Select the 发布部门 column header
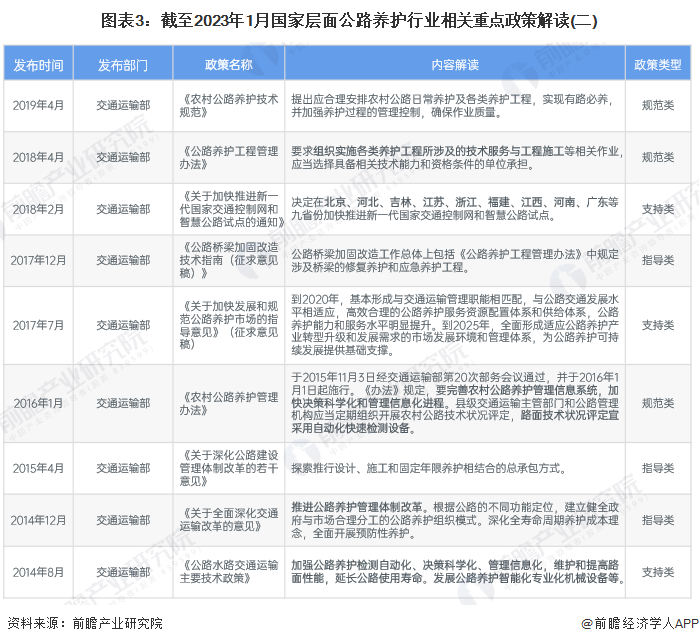Image resolution: width=699 pixels, height=644 pixels. coord(123,64)
